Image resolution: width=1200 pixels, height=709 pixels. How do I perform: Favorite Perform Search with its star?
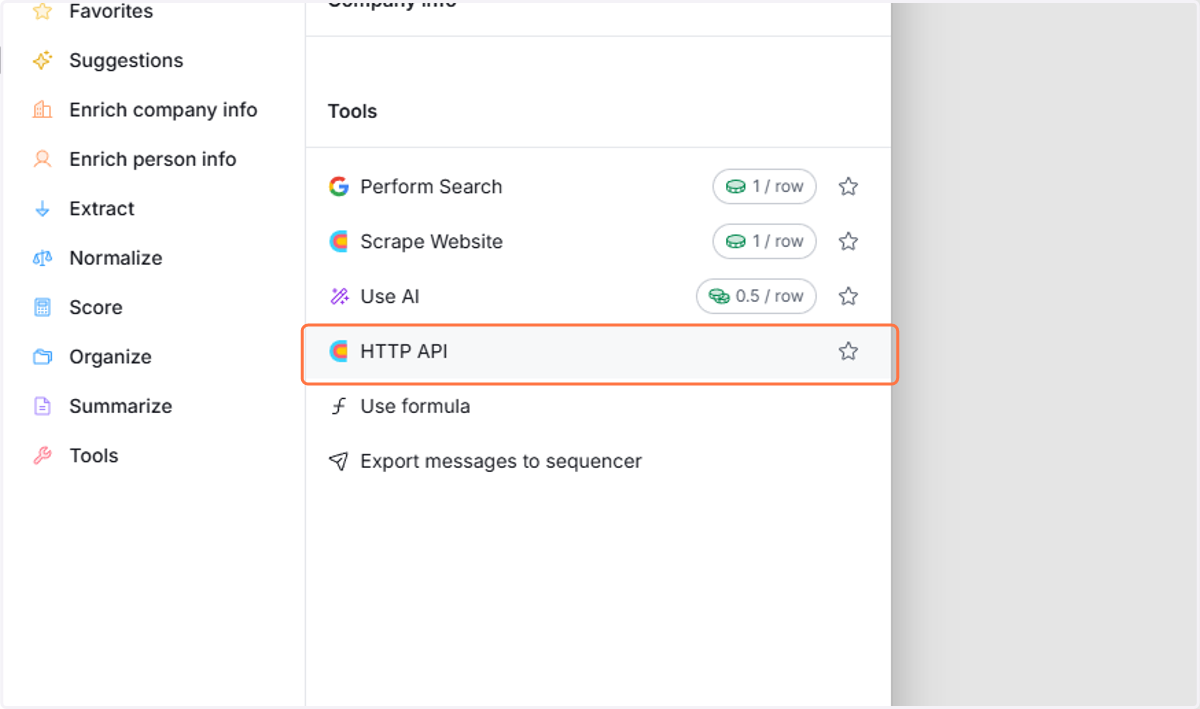point(848,187)
